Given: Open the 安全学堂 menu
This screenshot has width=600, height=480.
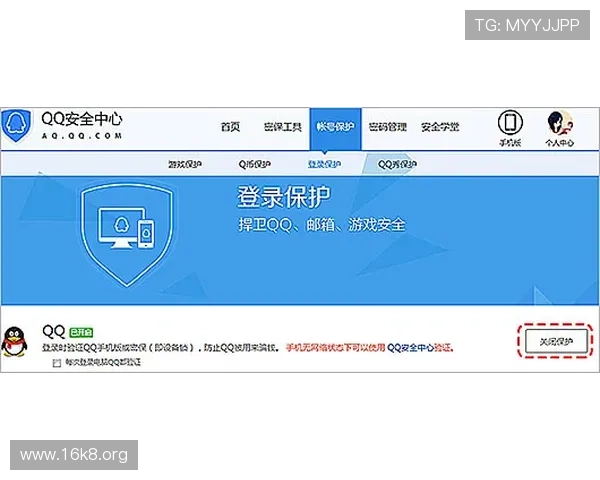Looking at the screenshot, I should 440,127.
